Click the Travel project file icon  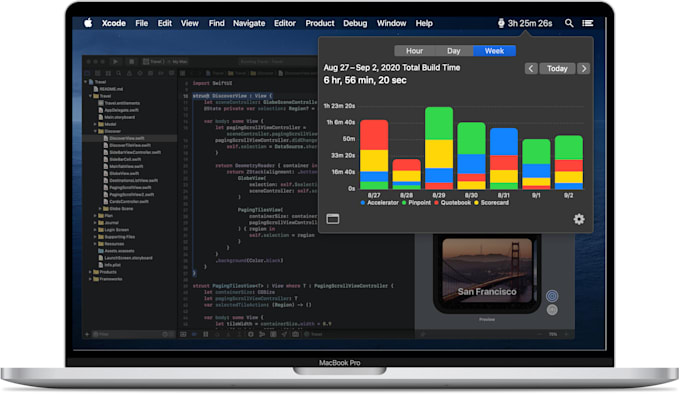point(92,82)
